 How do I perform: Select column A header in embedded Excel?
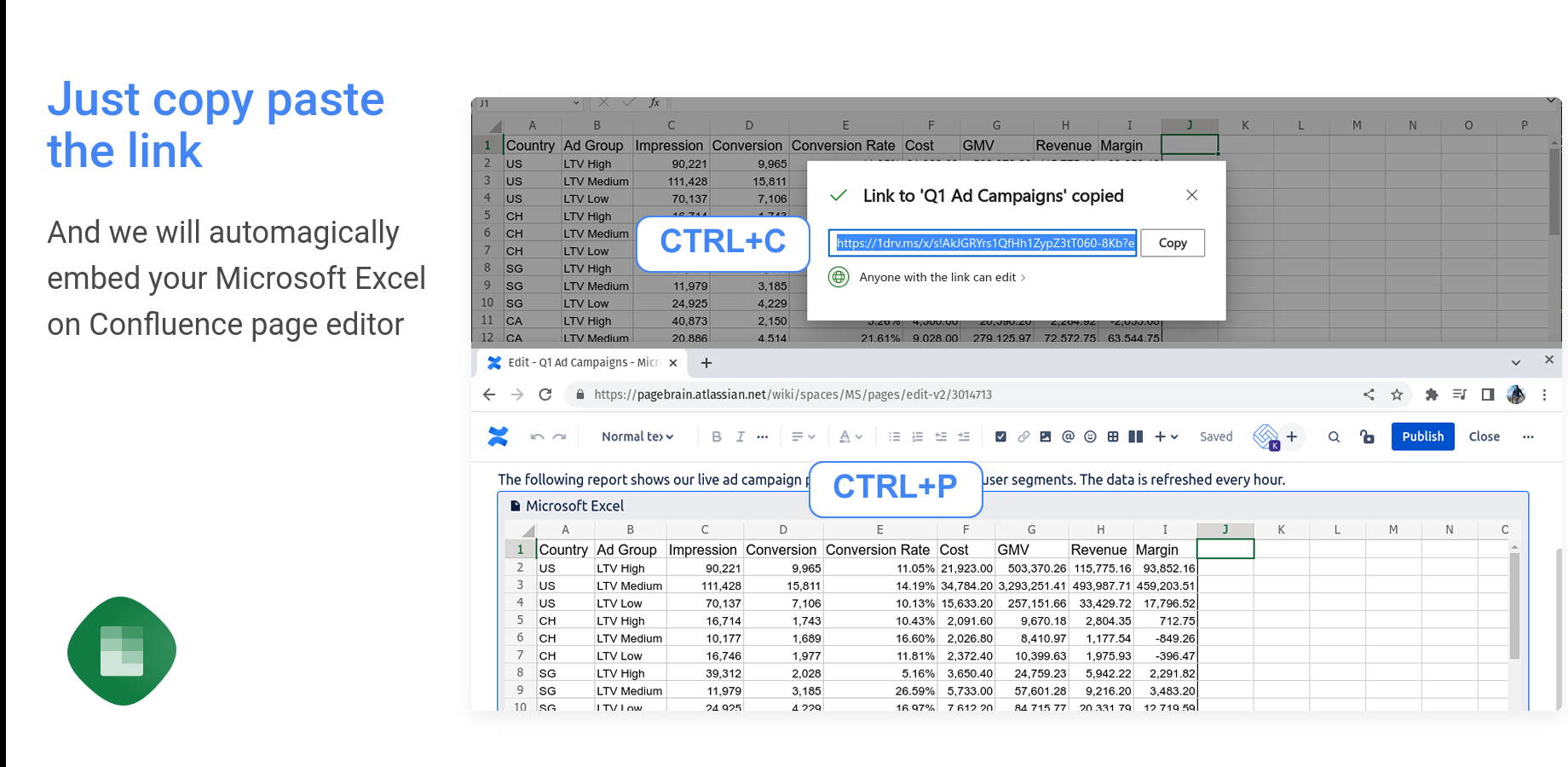coord(565,530)
